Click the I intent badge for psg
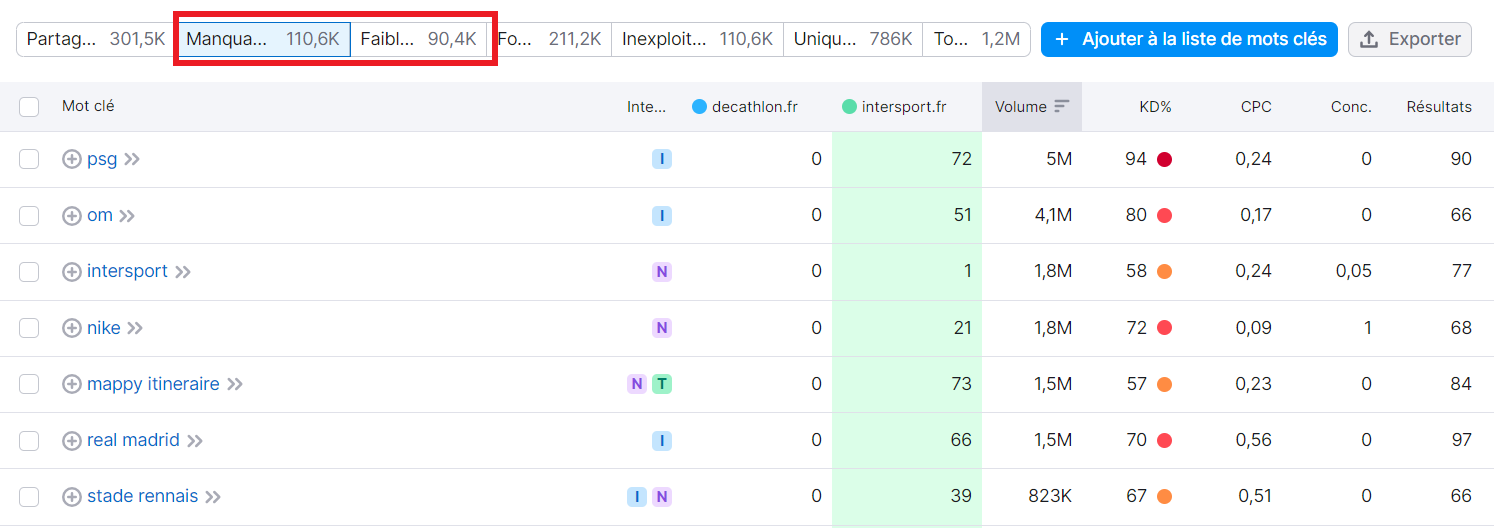 (x=661, y=159)
